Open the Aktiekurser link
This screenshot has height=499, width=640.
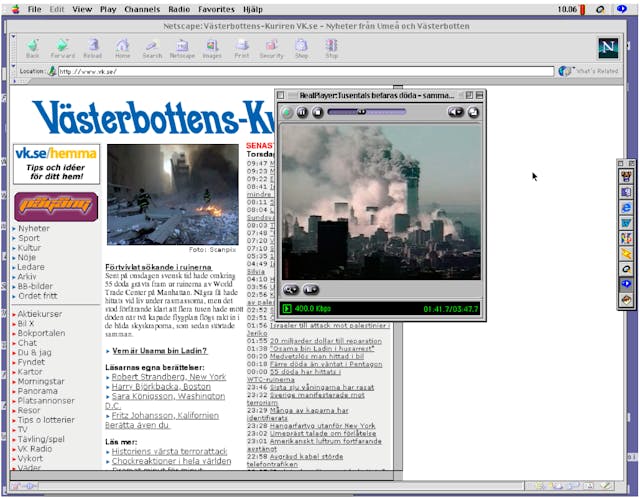coord(40,314)
